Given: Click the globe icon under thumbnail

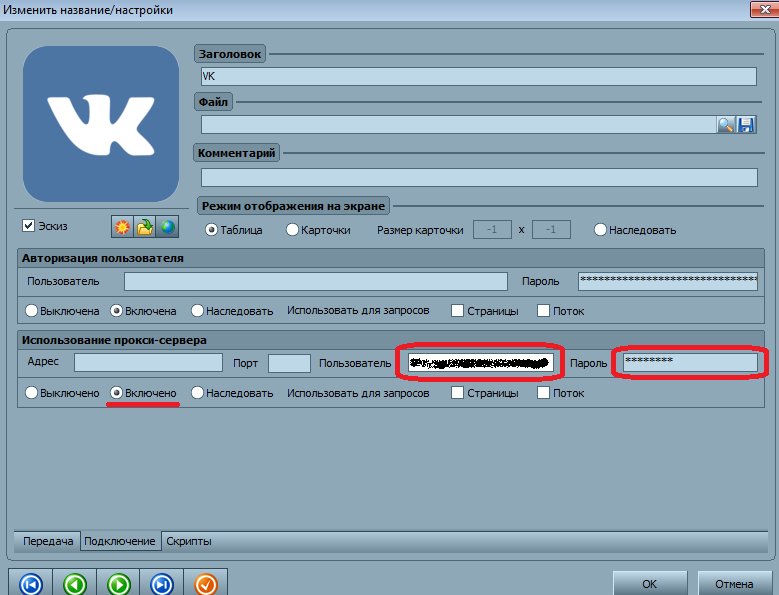Looking at the screenshot, I should point(167,227).
